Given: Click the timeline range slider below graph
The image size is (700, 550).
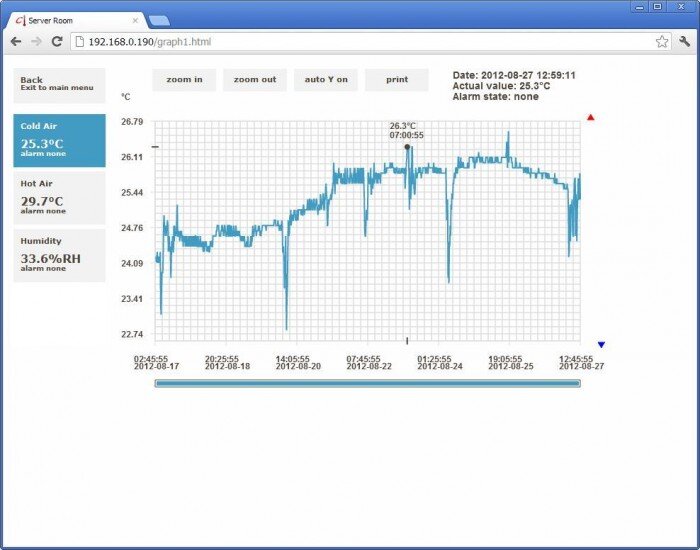Looking at the screenshot, I should click(x=367, y=383).
